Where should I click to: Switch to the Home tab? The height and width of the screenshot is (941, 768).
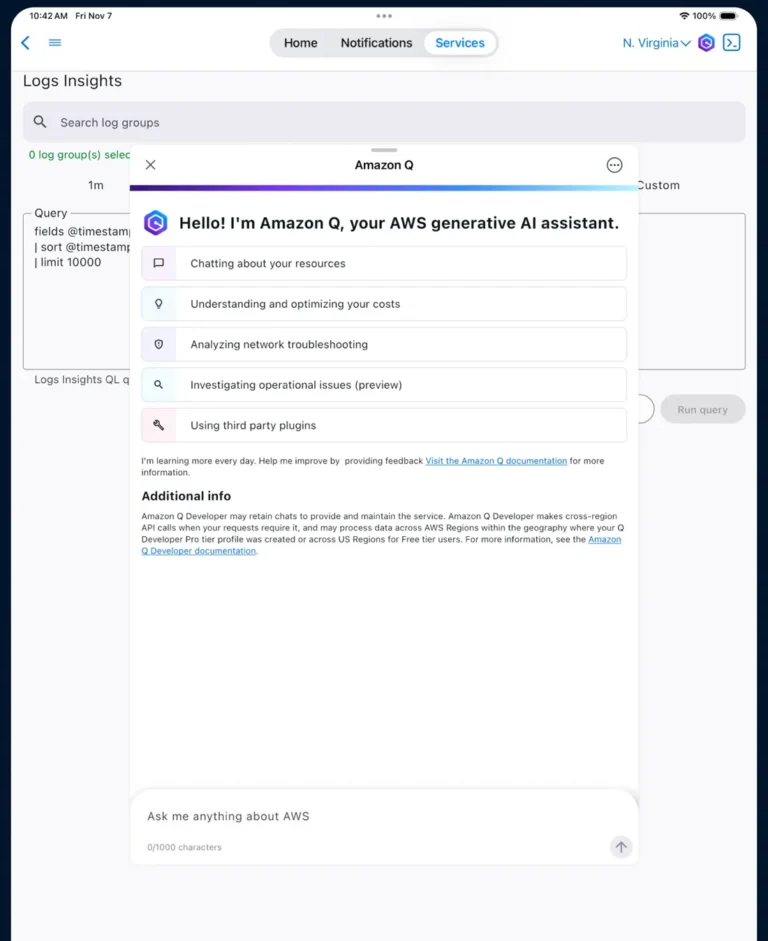(301, 43)
